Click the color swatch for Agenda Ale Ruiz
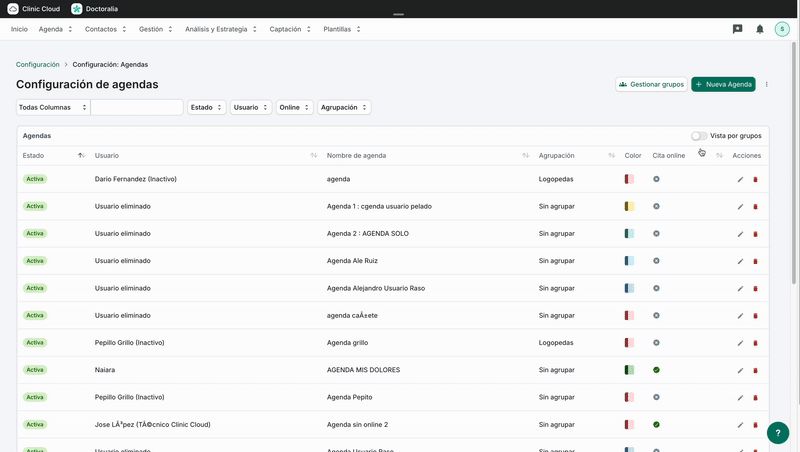This screenshot has width=800, height=452. 629,261
